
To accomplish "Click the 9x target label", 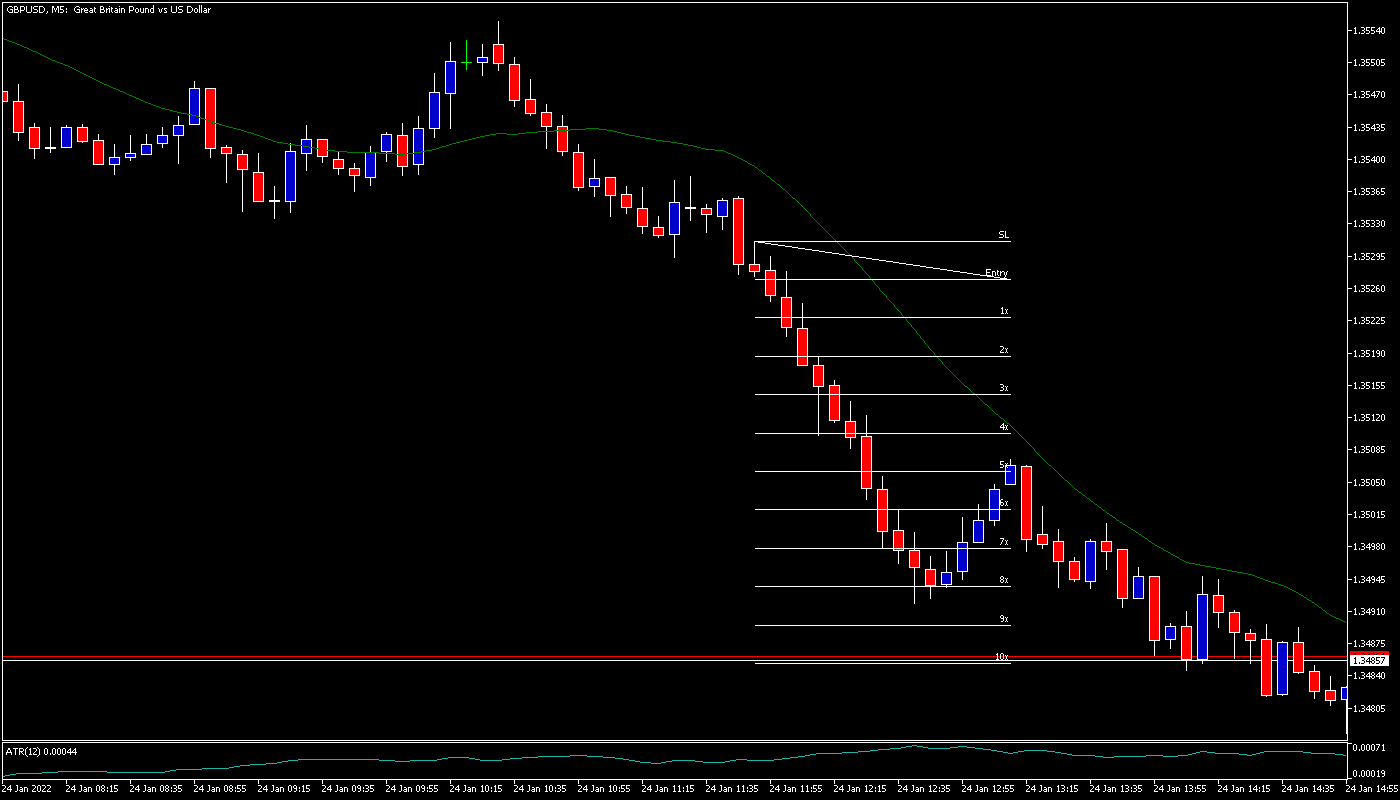I will [x=1004, y=619].
